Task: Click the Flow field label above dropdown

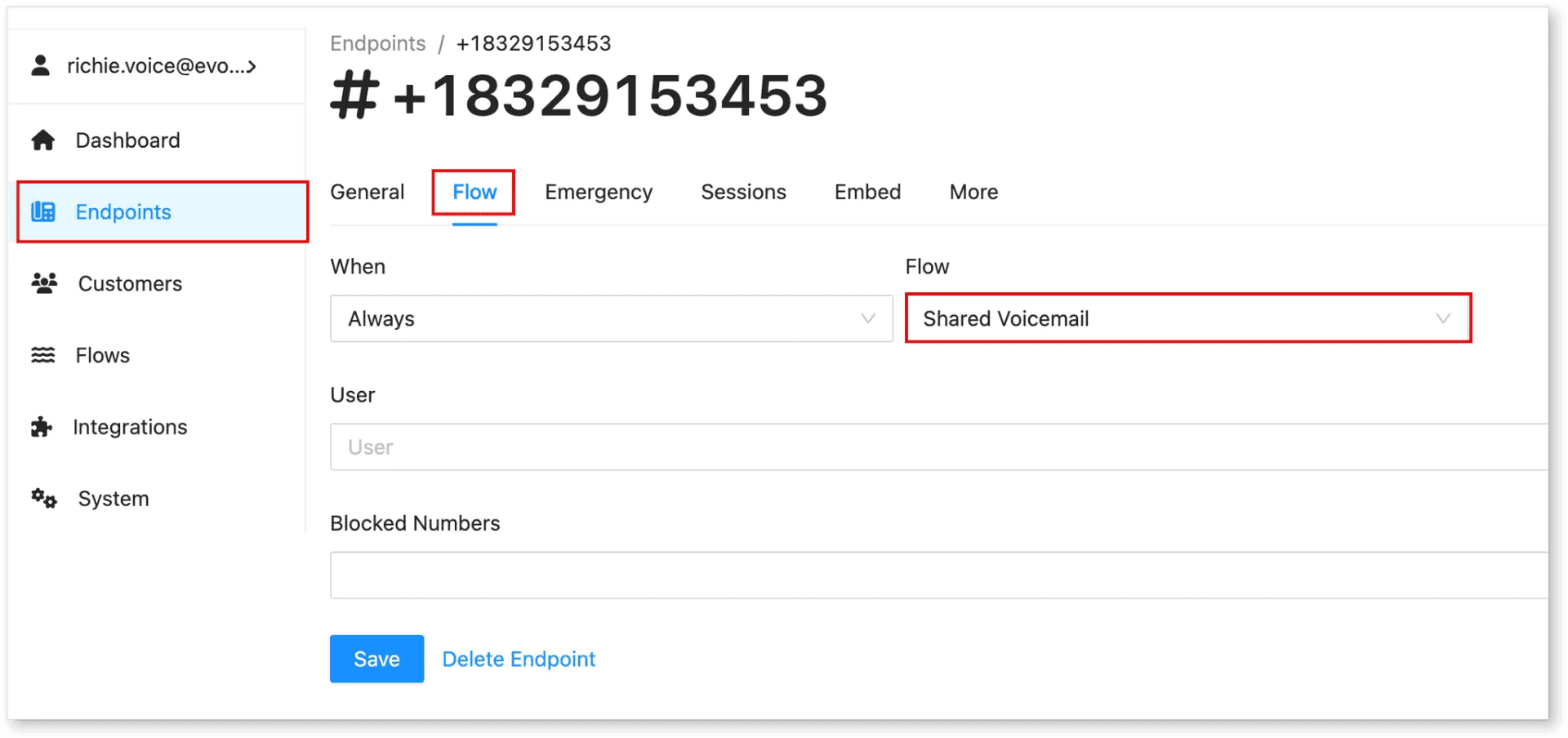Action: point(927,267)
